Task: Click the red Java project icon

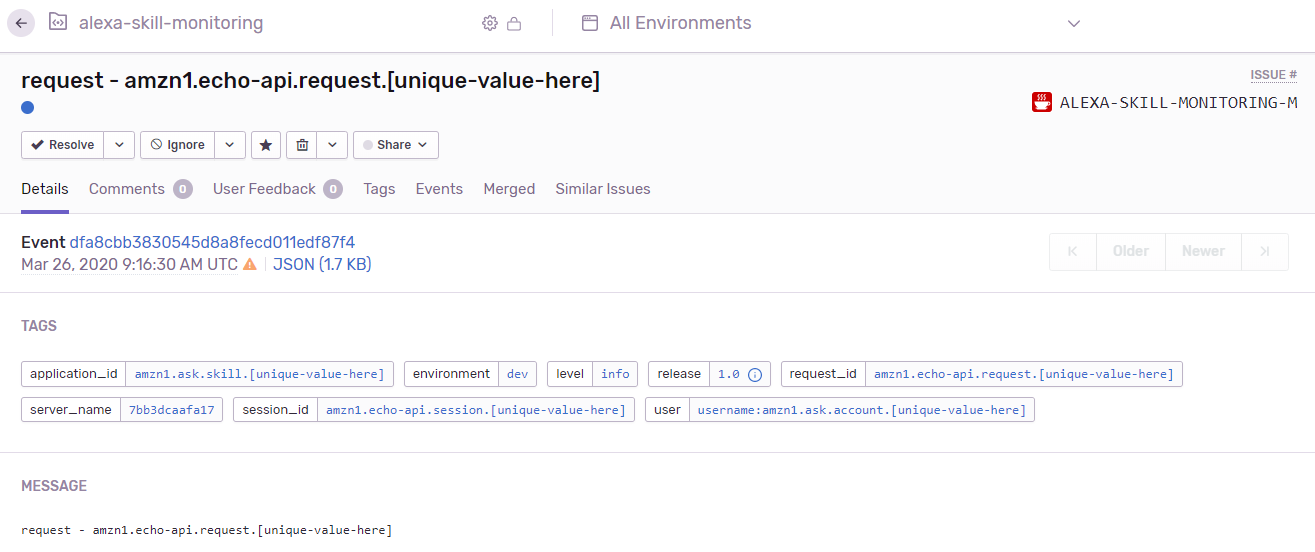Action: click(1042, 101)
